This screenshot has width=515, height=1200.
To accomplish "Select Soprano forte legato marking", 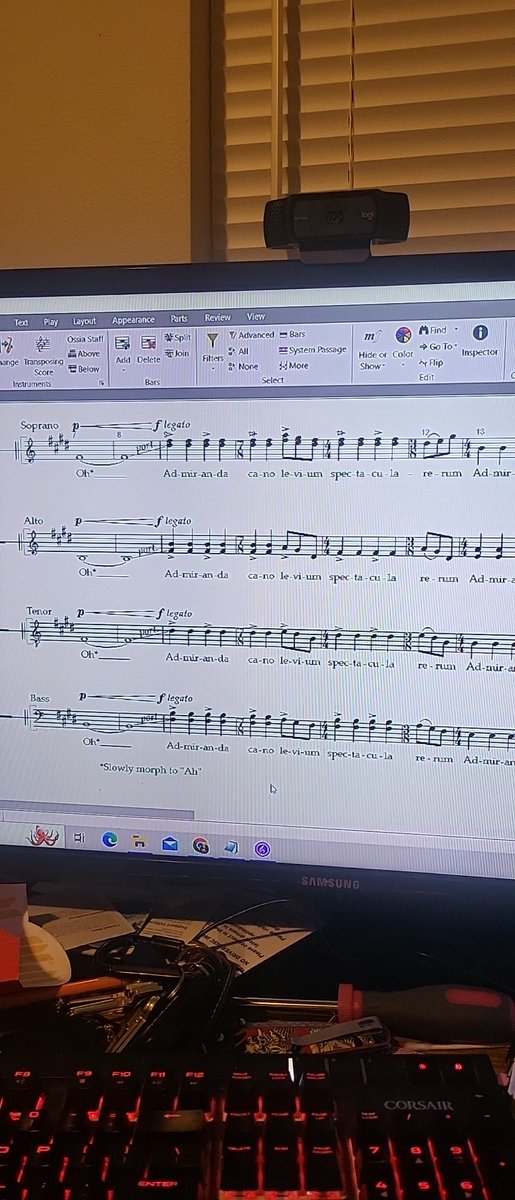I will click(172, 424).
